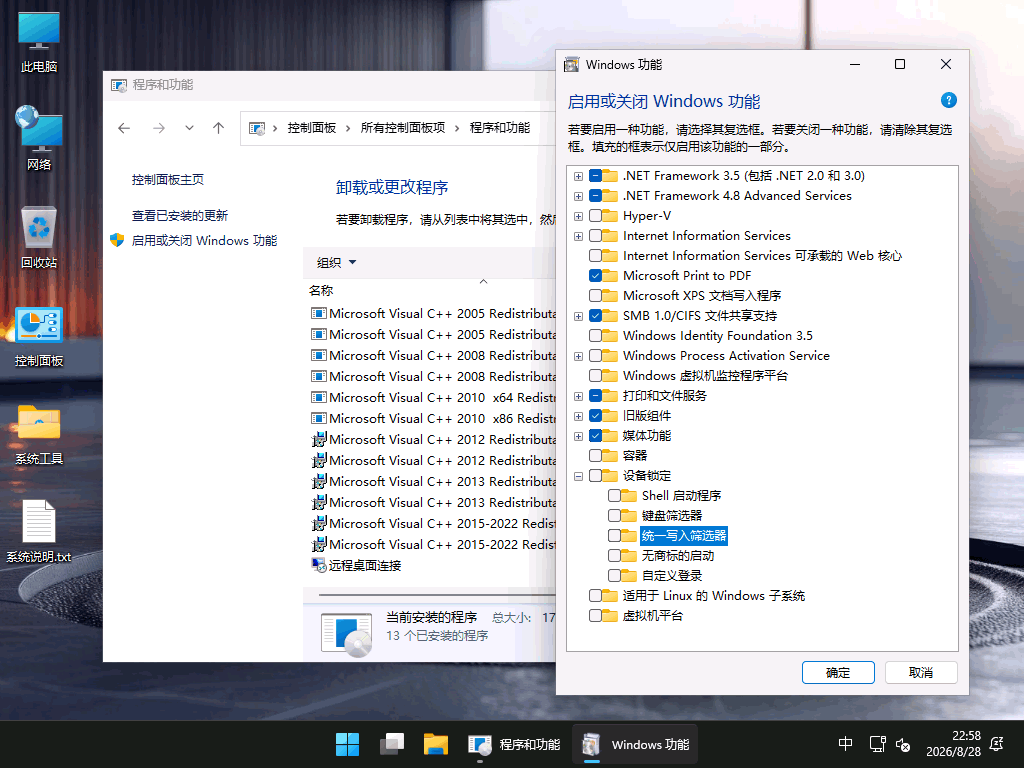Image resolution: width=1024 pixels, height=768 pixels.
Task: Click the control panel icon in address bar
Action: pos(257,128)
